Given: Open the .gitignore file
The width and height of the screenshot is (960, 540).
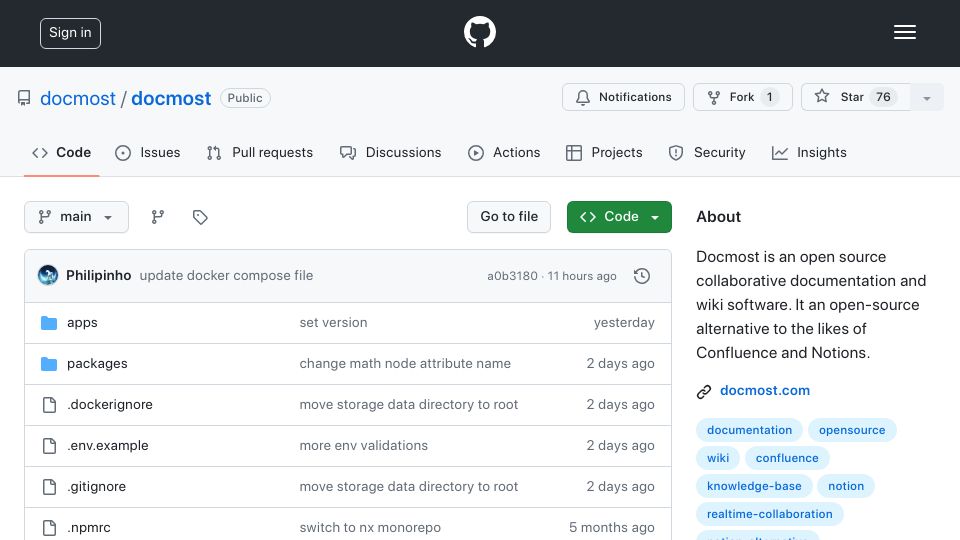Looking at the screenshot, I should (96, 487).
